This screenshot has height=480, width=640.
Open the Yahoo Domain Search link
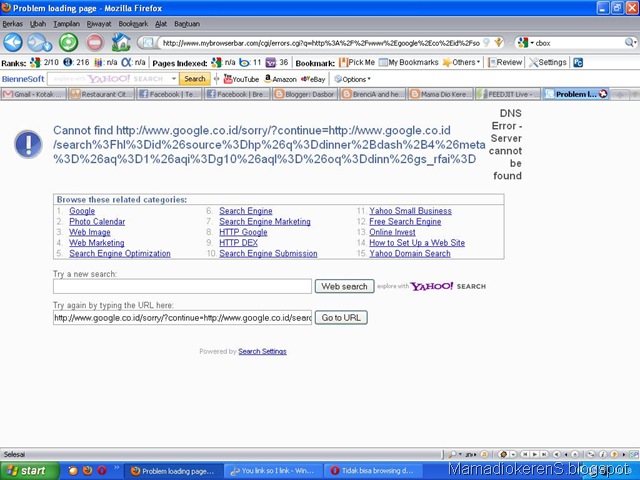[410, 253]
